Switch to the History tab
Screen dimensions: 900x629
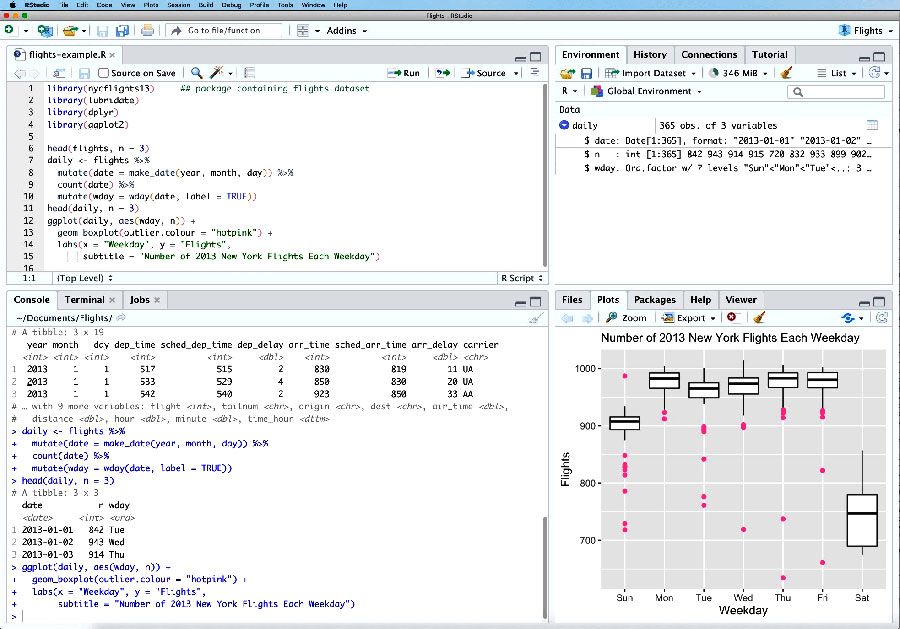point(649,55)
